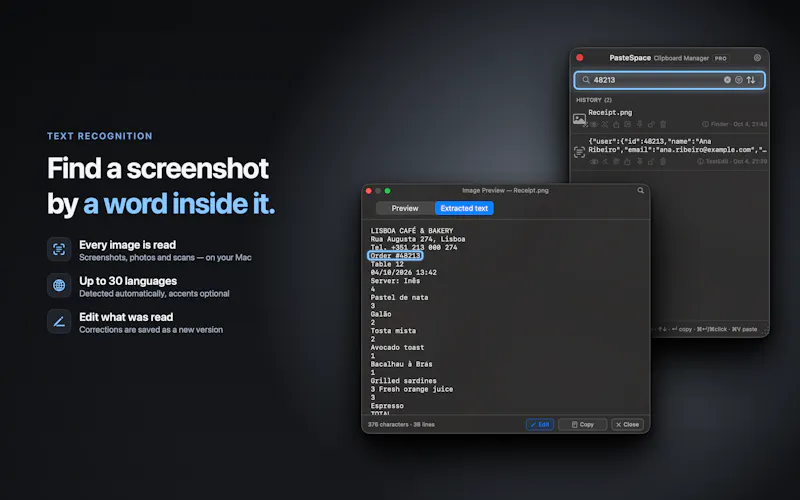Click the PRO badge in PasteSpace title
The image size is (800, 500).
click(x=720, y=58)
